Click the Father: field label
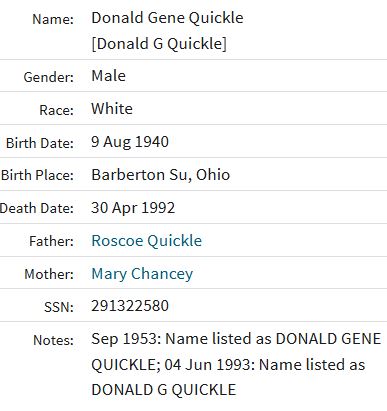The height and width of the screenshot is (411, 387). 51,241
